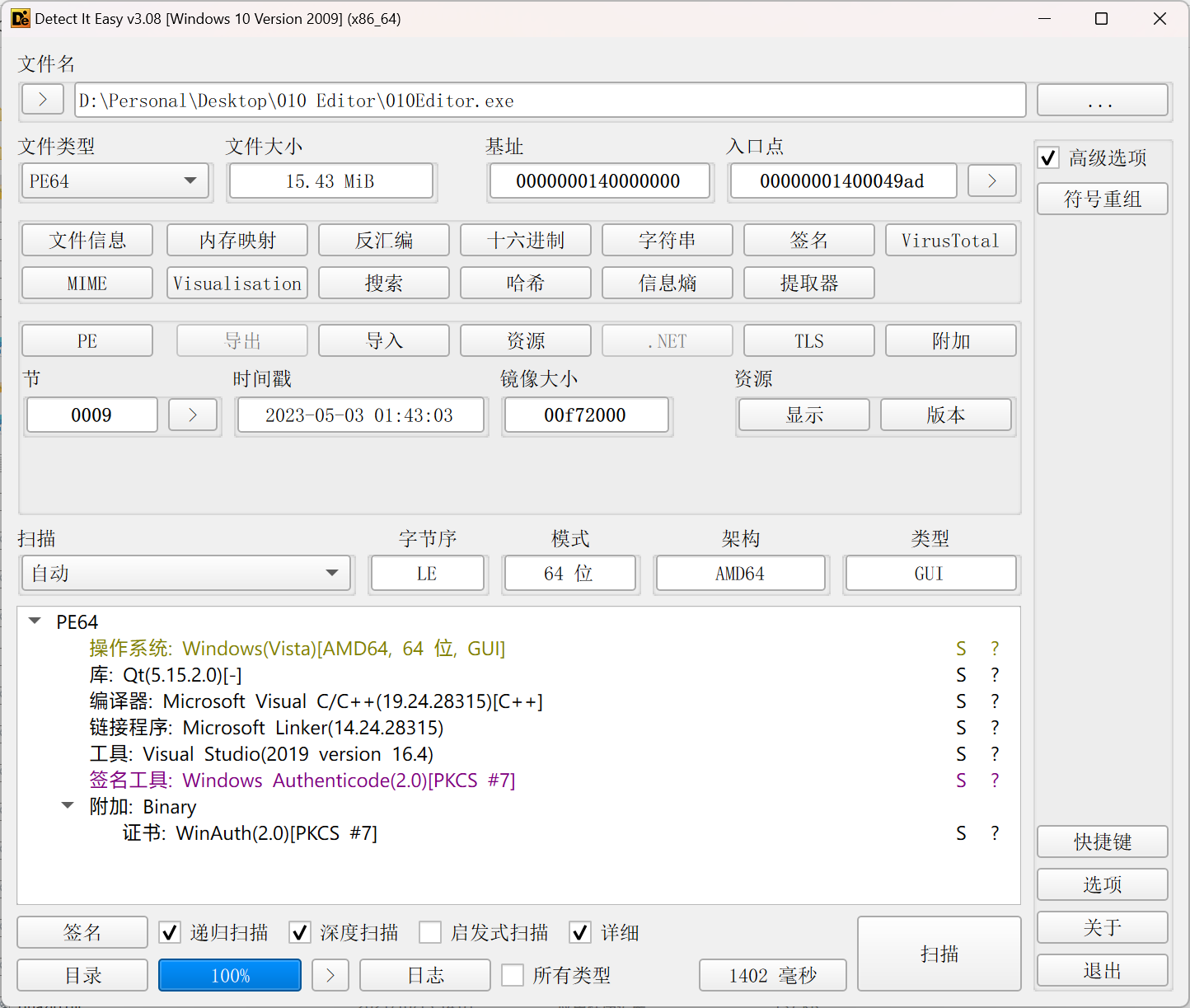
Task: Click the arrow button next to 100% progress
Action: 330,975
